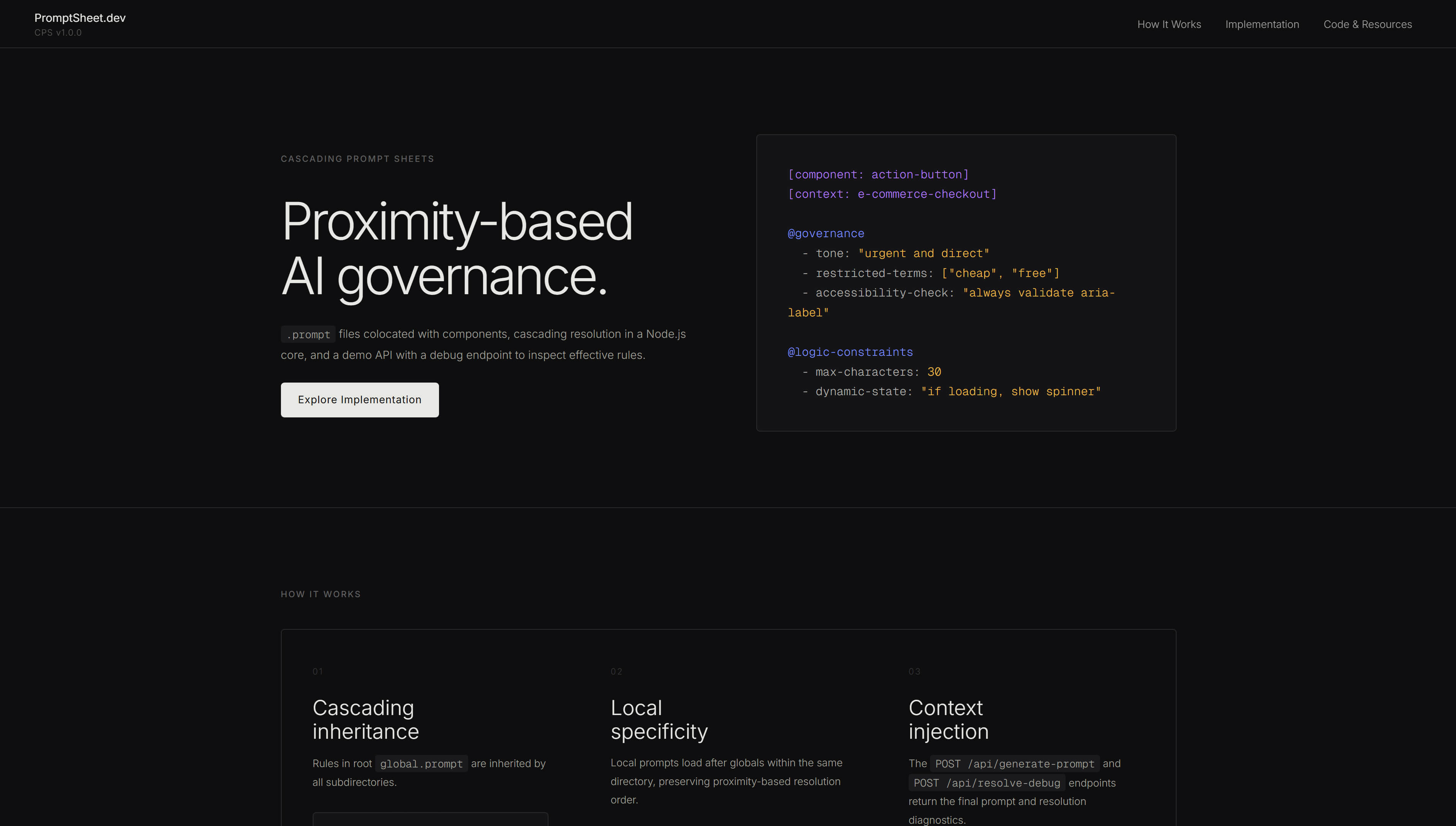Click the Local specificity card heading
The height and width of the screenshot is (826, 1456).
click(x=659, y=720)
